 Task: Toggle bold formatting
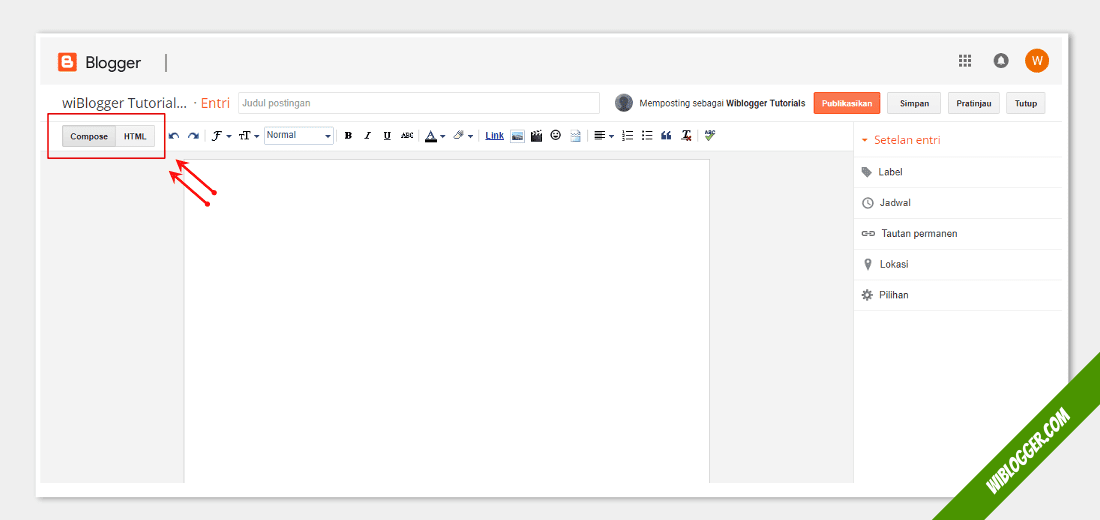tap(348, 135)
